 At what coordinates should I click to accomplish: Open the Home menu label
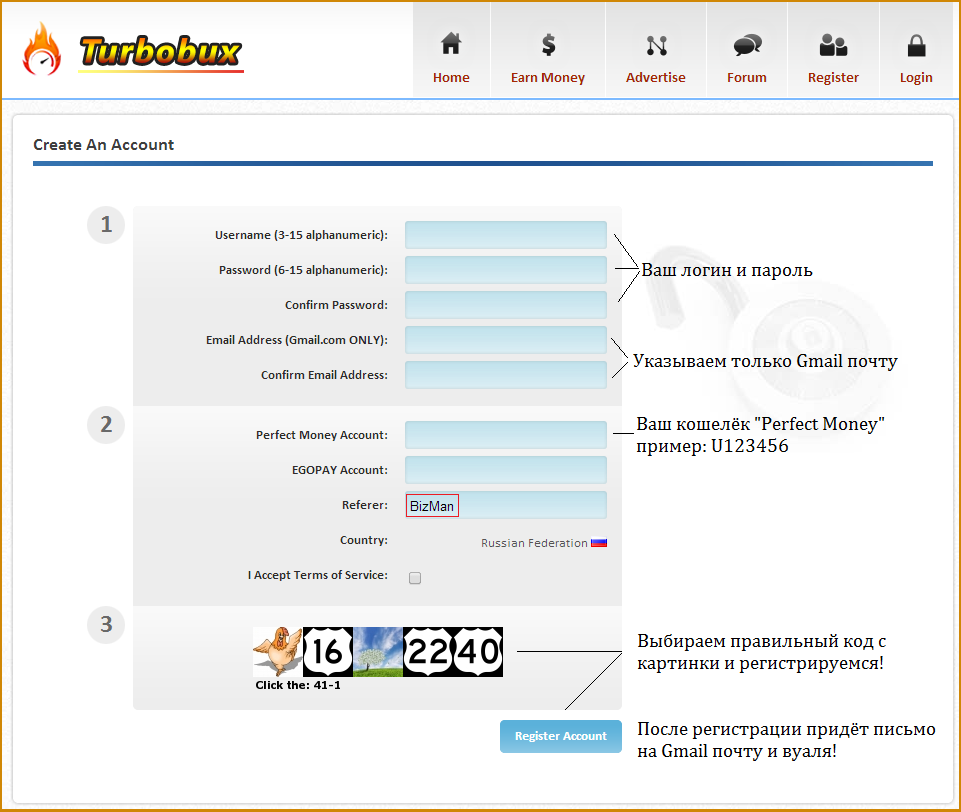pos(451,77)
